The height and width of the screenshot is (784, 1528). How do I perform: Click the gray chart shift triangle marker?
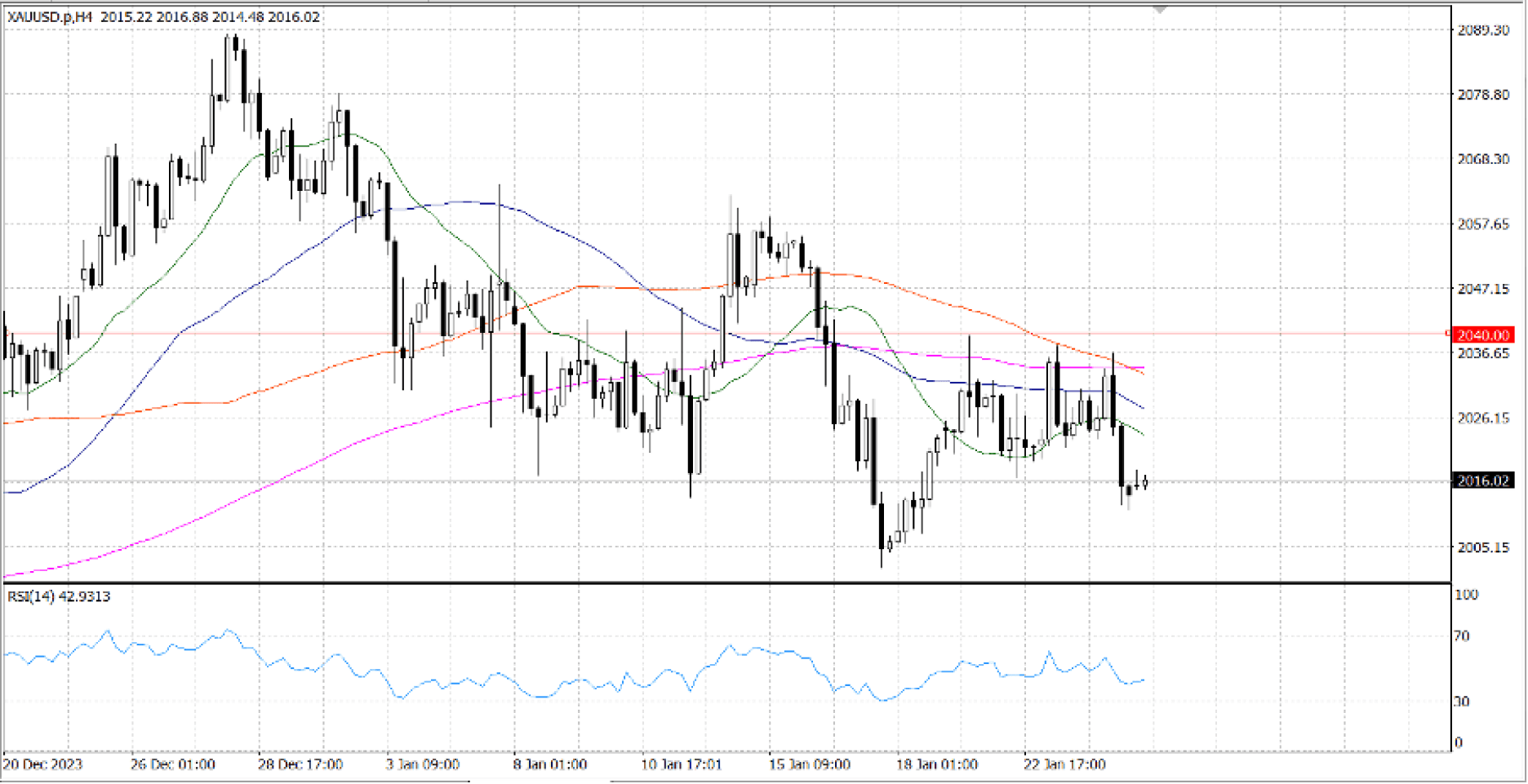click(x=1160, y=10)
